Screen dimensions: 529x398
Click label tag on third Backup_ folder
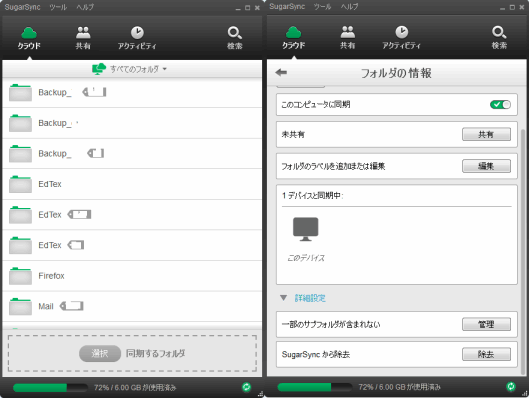[x=95, y=153]
